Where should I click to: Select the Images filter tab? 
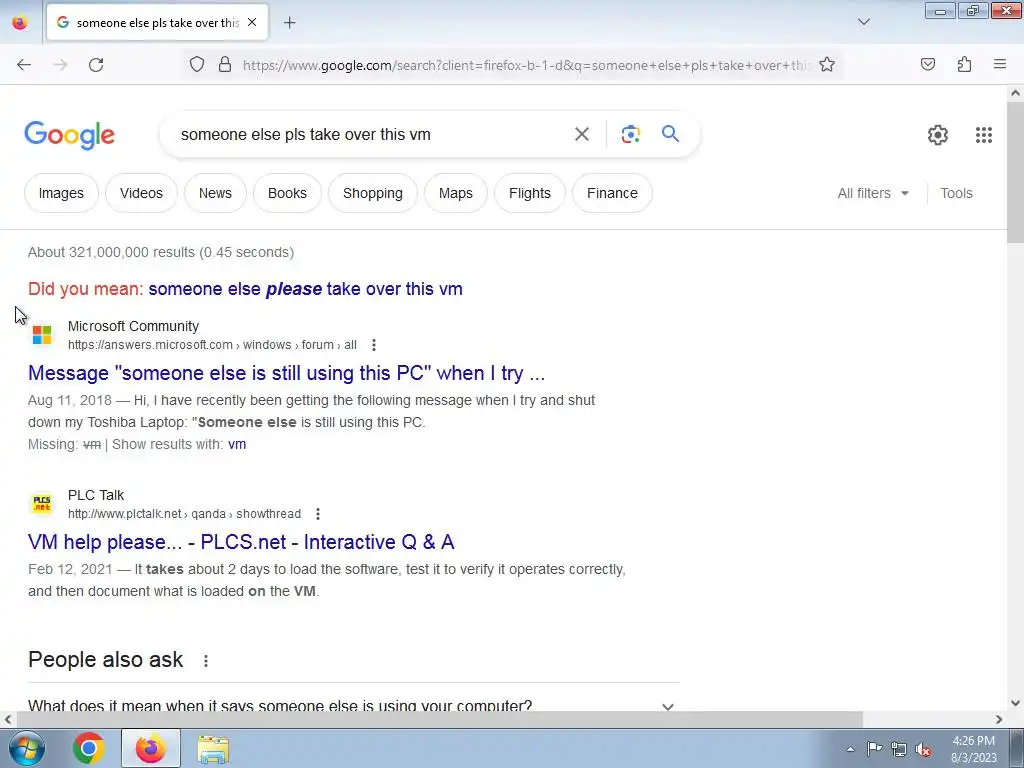[61, 193]
